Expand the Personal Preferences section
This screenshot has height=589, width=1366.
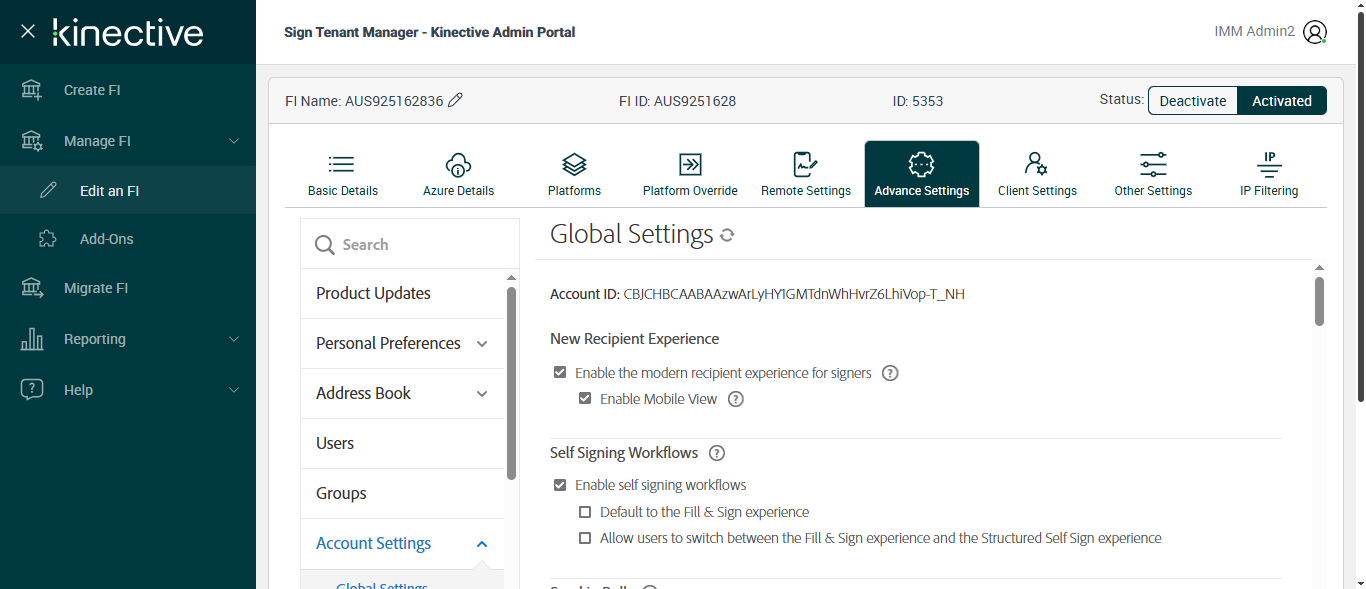point(482,344)
